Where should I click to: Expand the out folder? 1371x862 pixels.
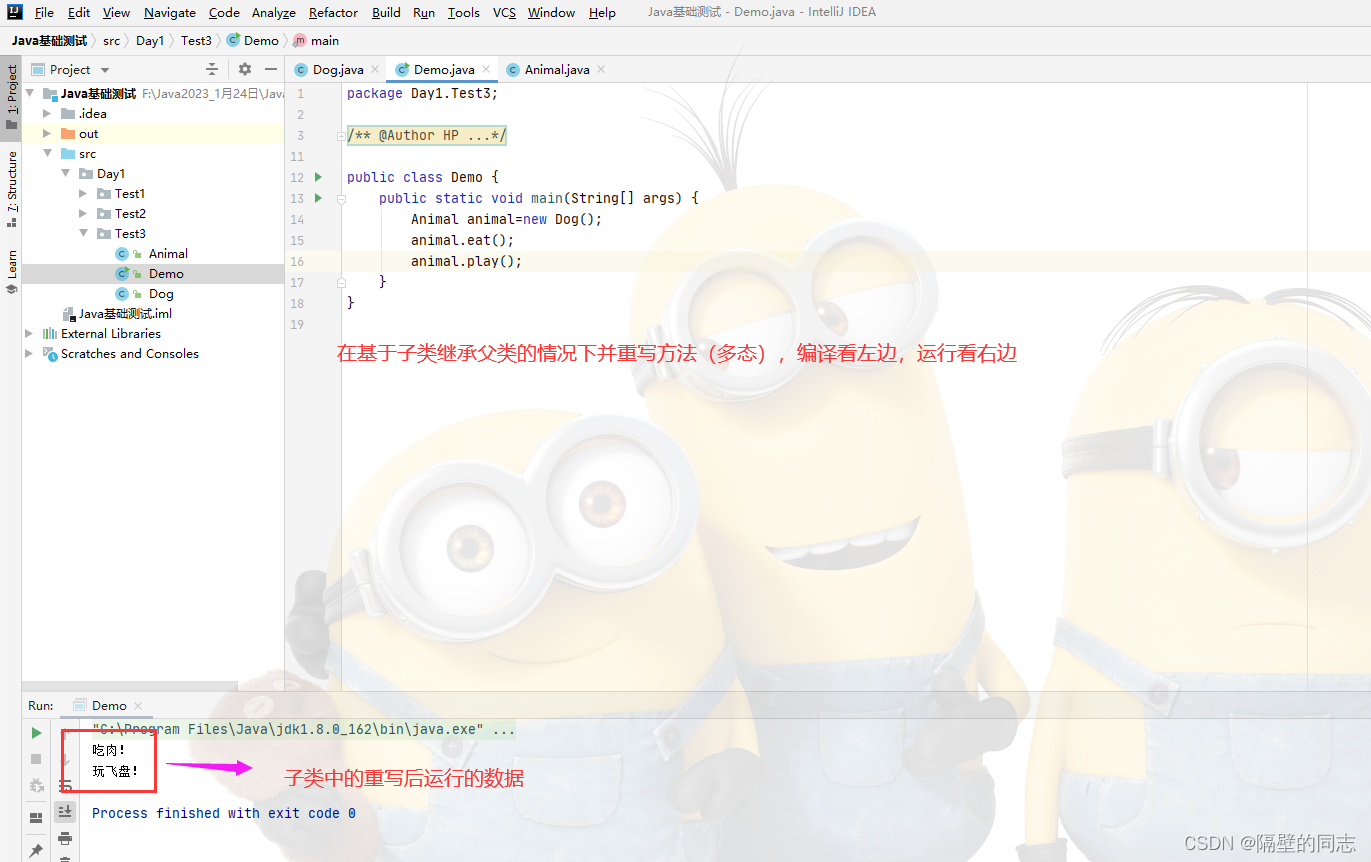point(47,133)
